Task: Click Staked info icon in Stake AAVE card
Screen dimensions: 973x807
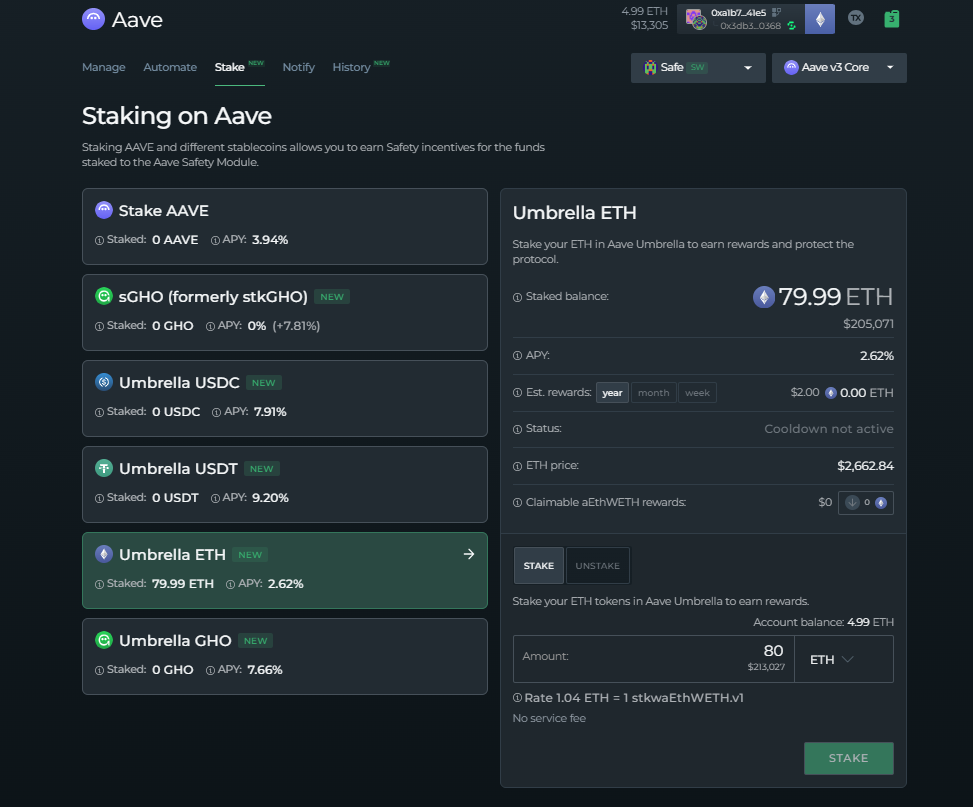Action: coord(99,240)
